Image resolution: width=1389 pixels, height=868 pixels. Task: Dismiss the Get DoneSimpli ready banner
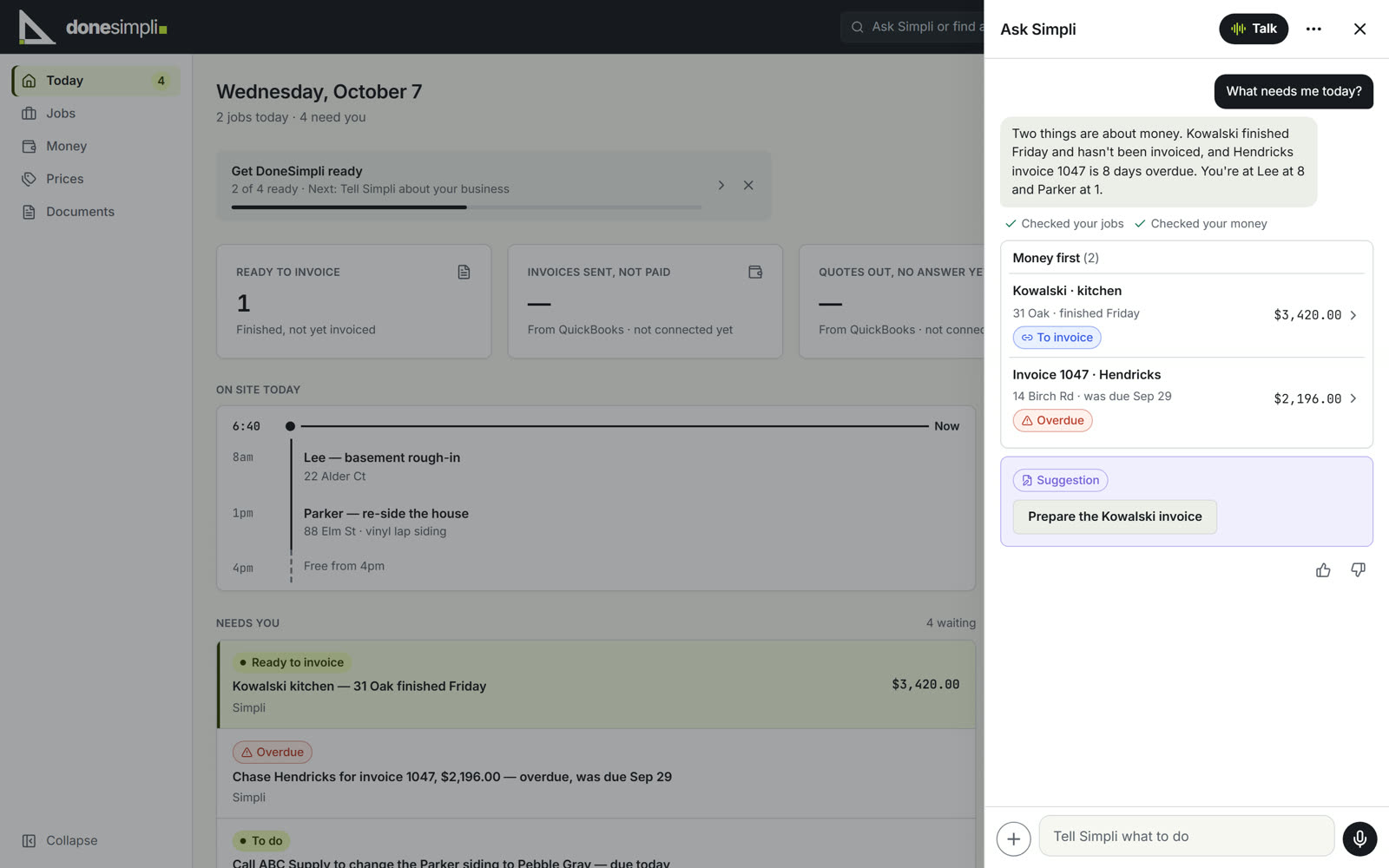click(748, 185)
